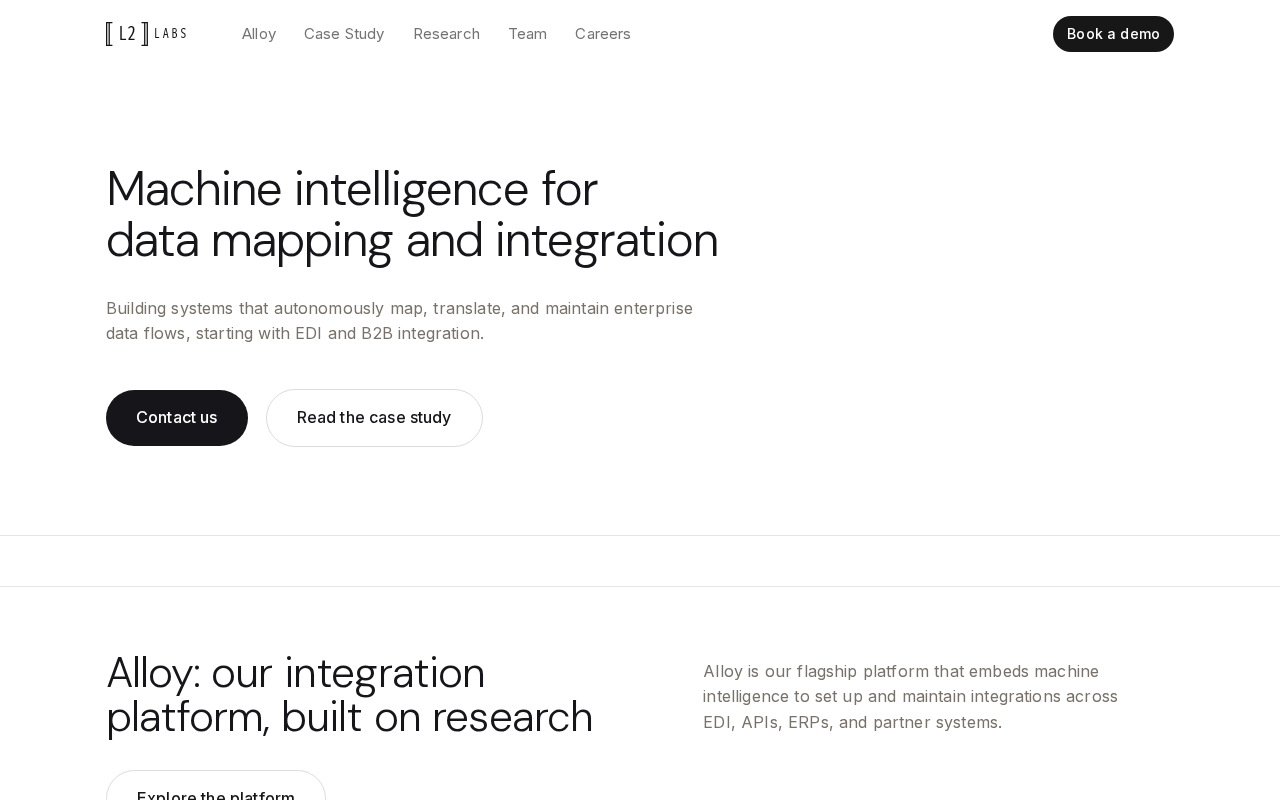Image resolution: width=1280 pixels, height=800 pixels.
Task: Click the L2 bracket logo mark
Action: coord(127,34)
